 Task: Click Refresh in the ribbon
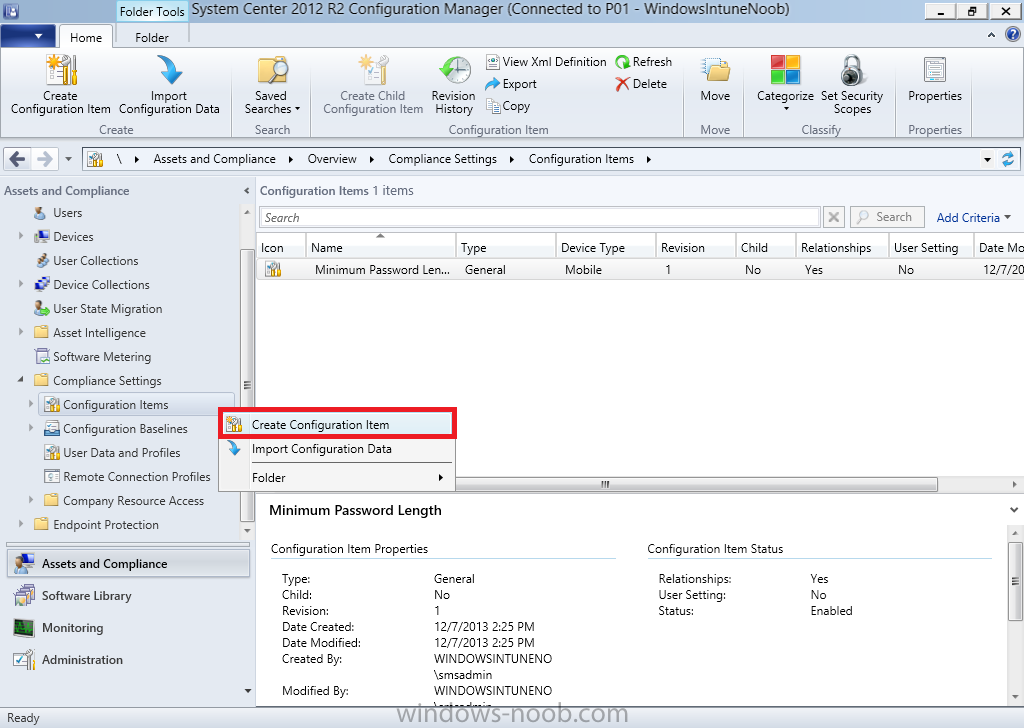click(644, 62)
